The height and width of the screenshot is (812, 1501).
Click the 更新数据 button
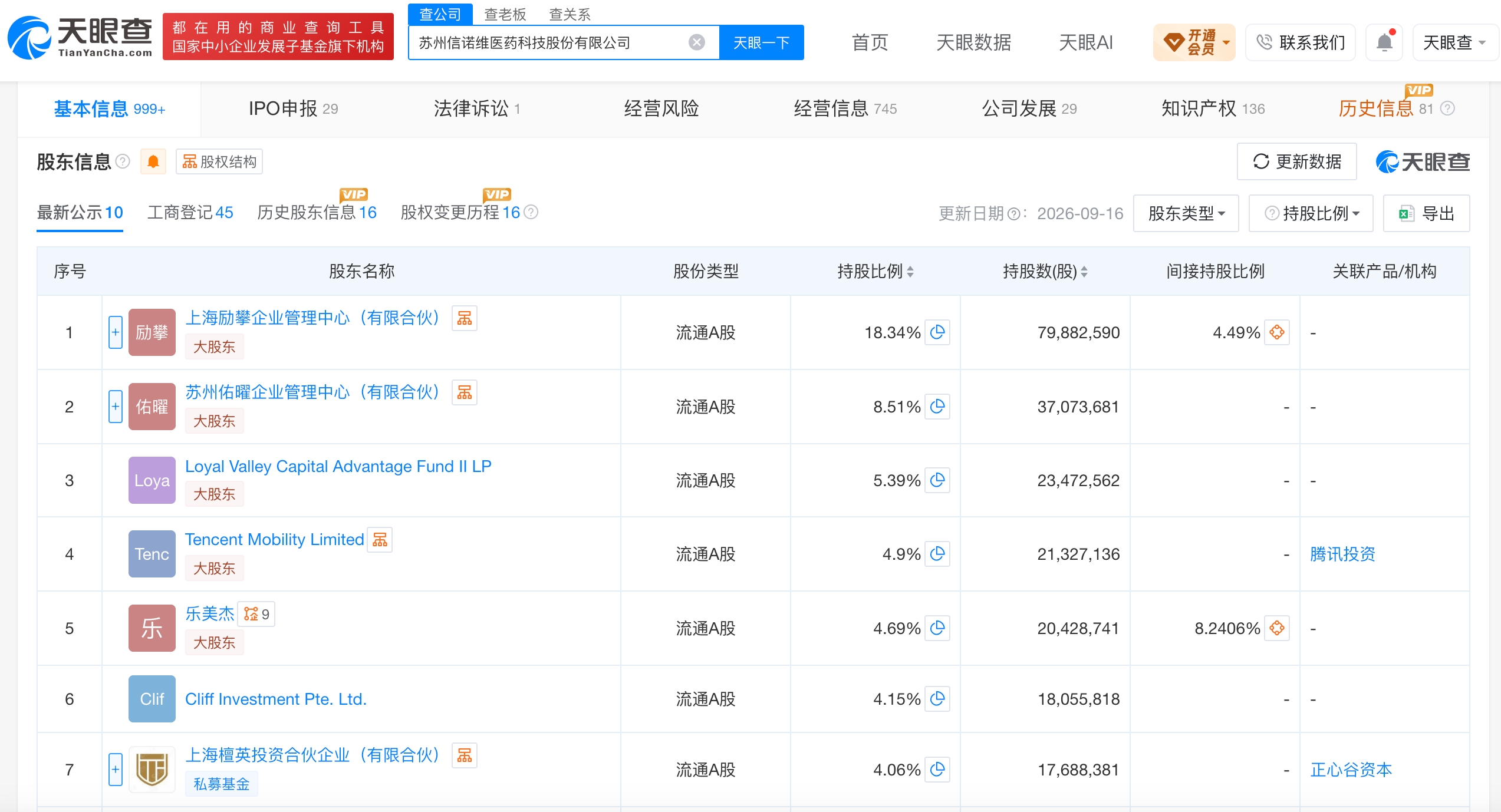tap(1297, 161)
